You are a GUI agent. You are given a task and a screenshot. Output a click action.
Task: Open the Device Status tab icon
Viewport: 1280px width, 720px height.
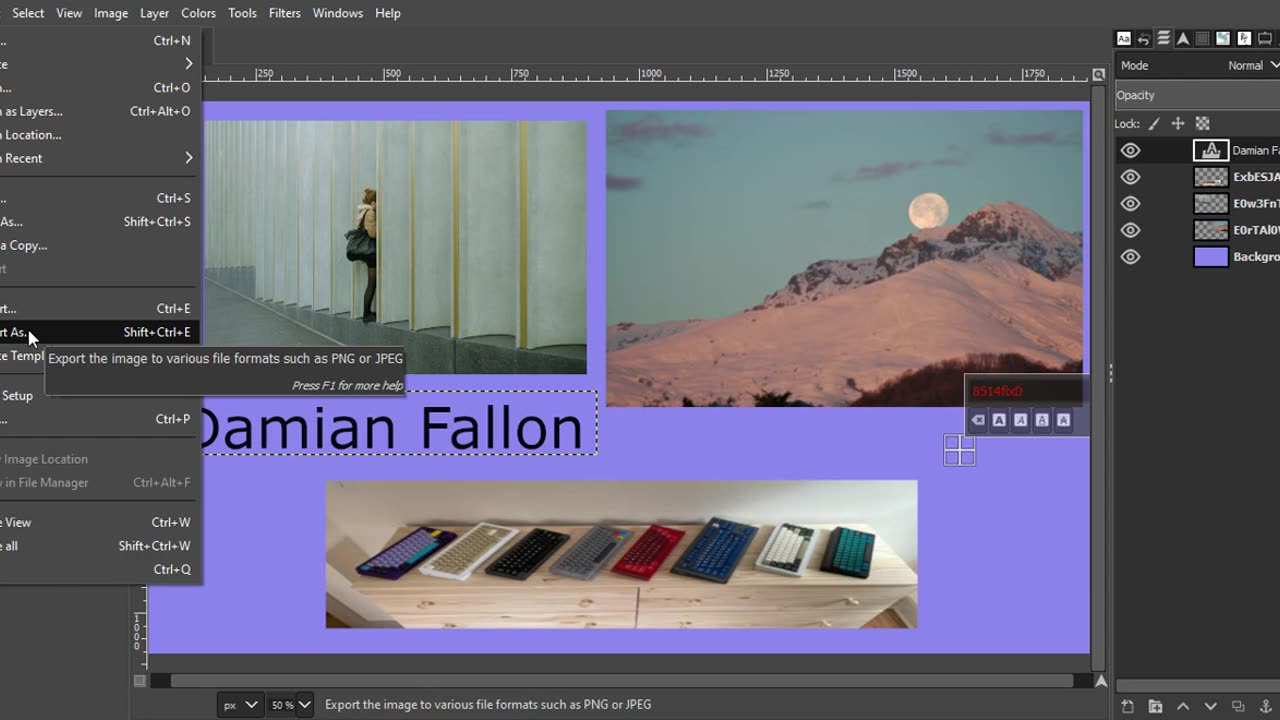1265,38
